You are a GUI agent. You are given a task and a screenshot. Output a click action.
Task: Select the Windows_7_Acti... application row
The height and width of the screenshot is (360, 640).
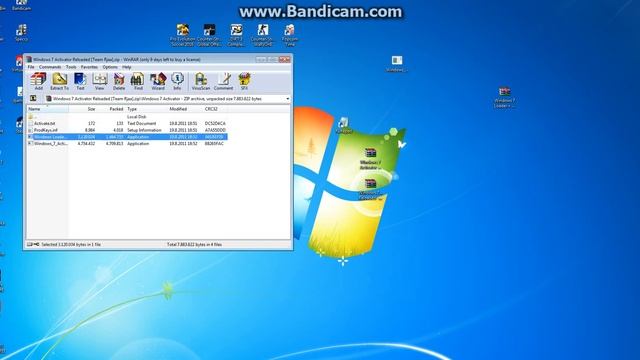[127, 144]
